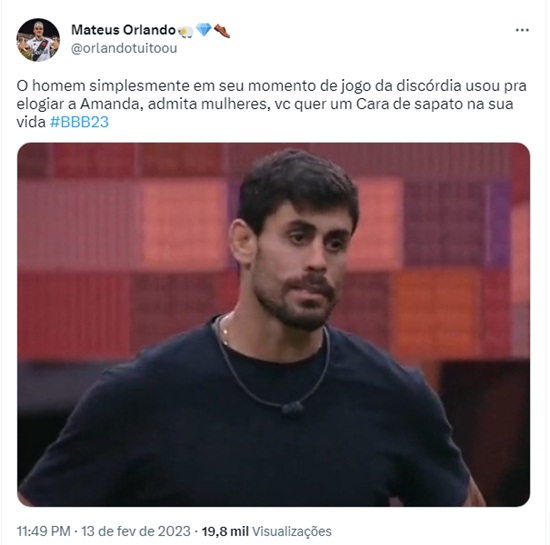Click the 11:49 PM timestamp
Screen dimensions: 550x545
[x=43, y=531]
